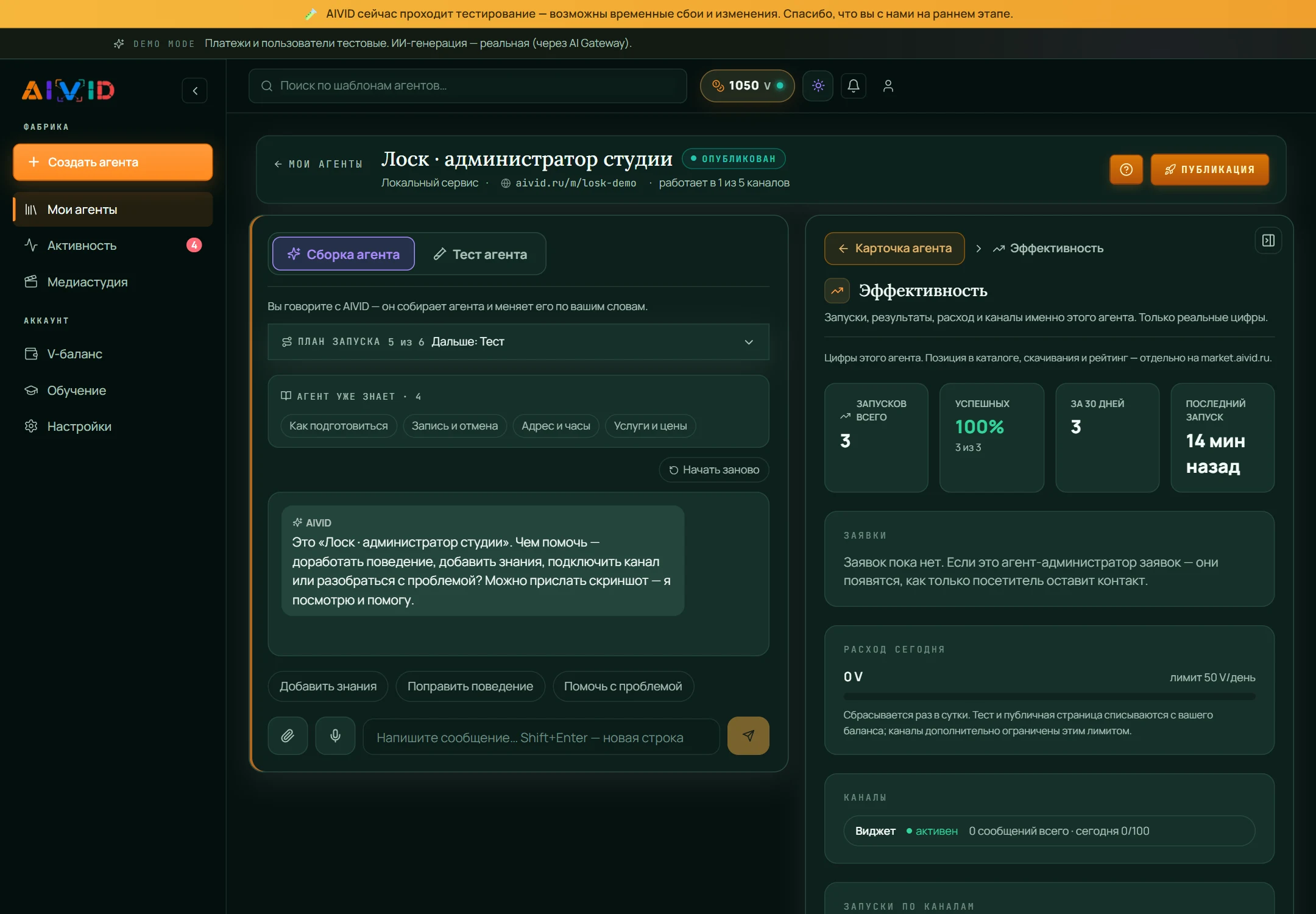Click the ОПУБЛИКОВАН status badge
Screen dimensions: 1316x914
[x=734, y=158]
